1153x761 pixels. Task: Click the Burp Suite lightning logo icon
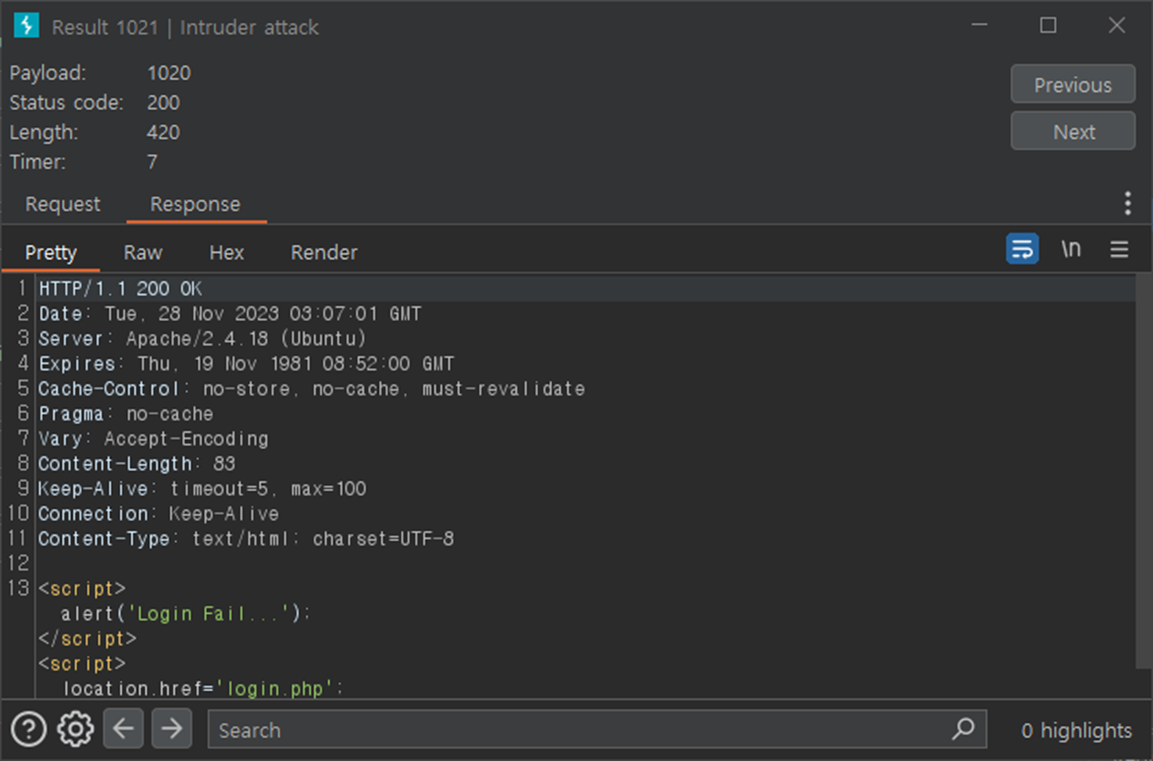pos(26,26)
